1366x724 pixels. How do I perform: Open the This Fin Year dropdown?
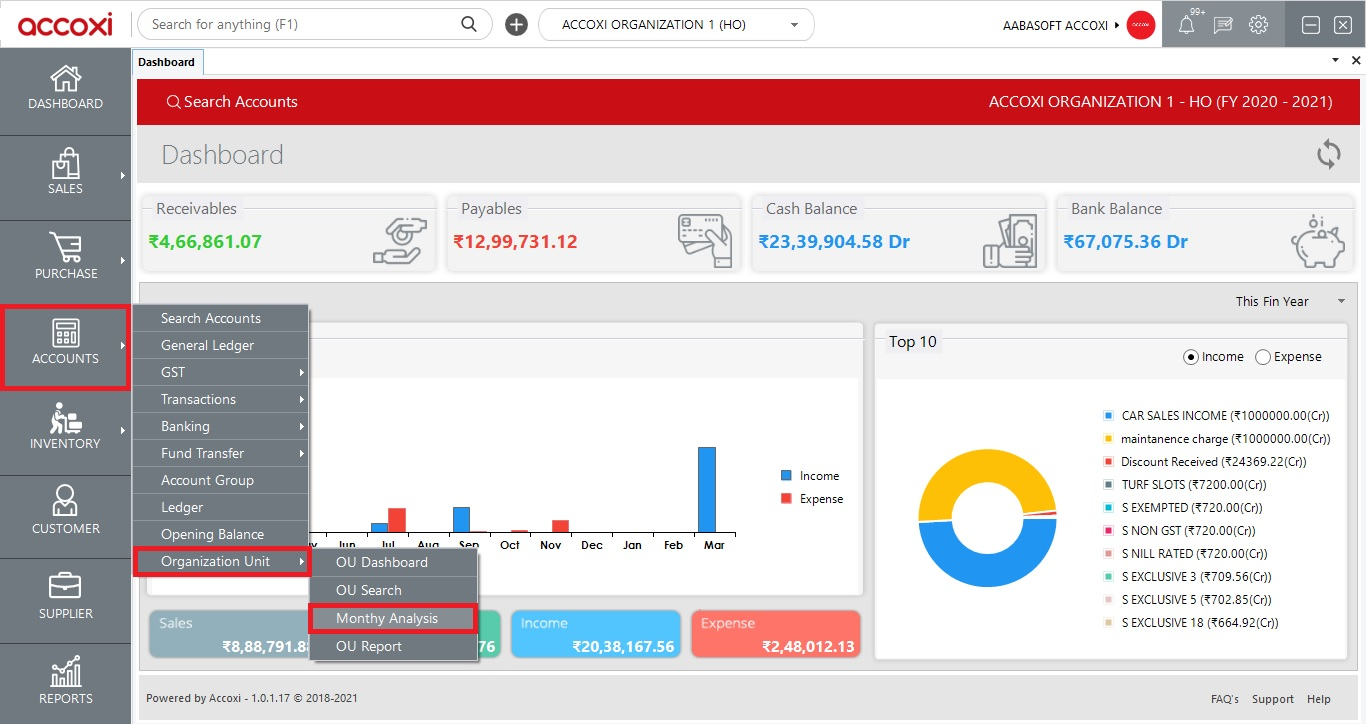pyautogui.click(x=1290, y=300)
